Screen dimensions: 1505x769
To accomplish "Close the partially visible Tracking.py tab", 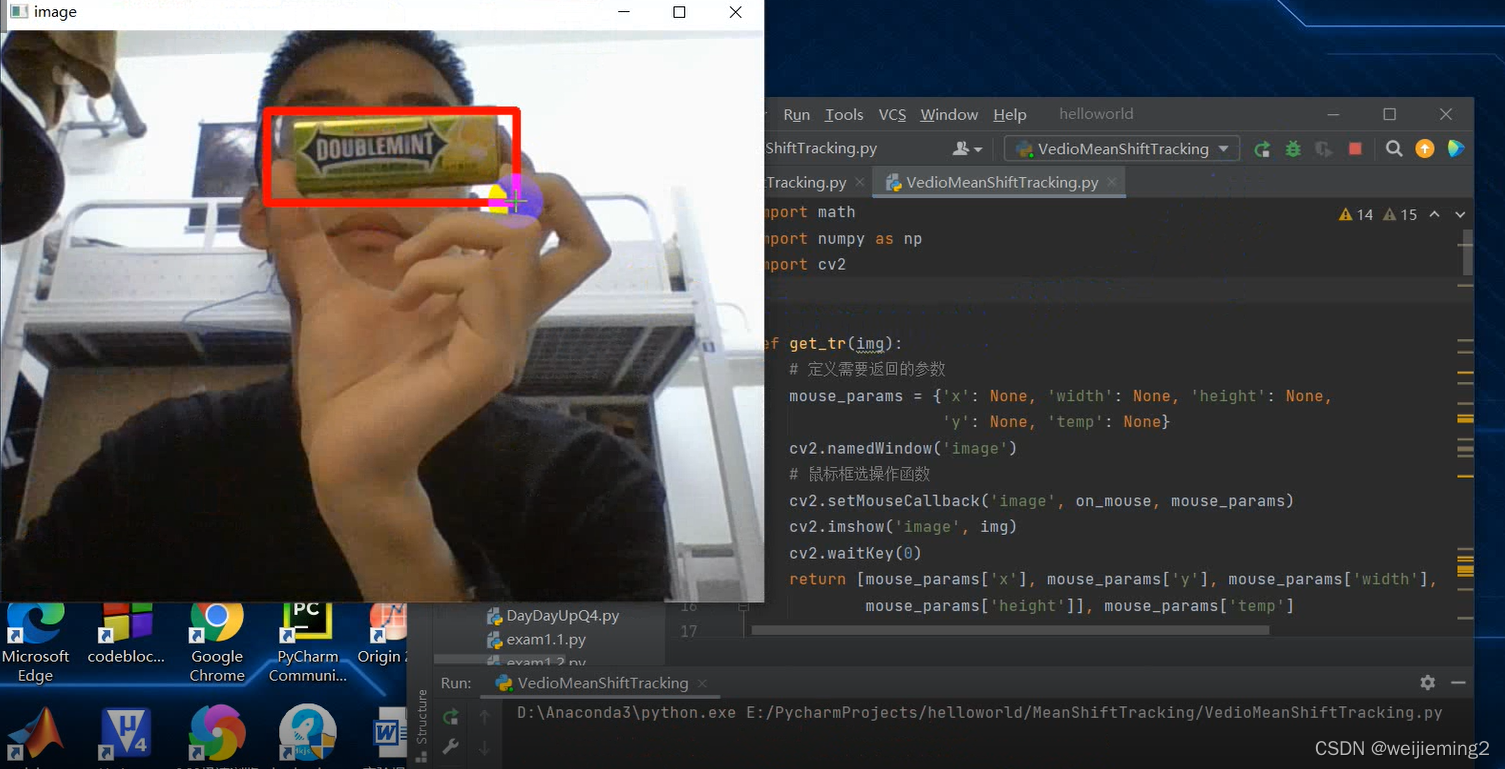I will tap(862, 182).
